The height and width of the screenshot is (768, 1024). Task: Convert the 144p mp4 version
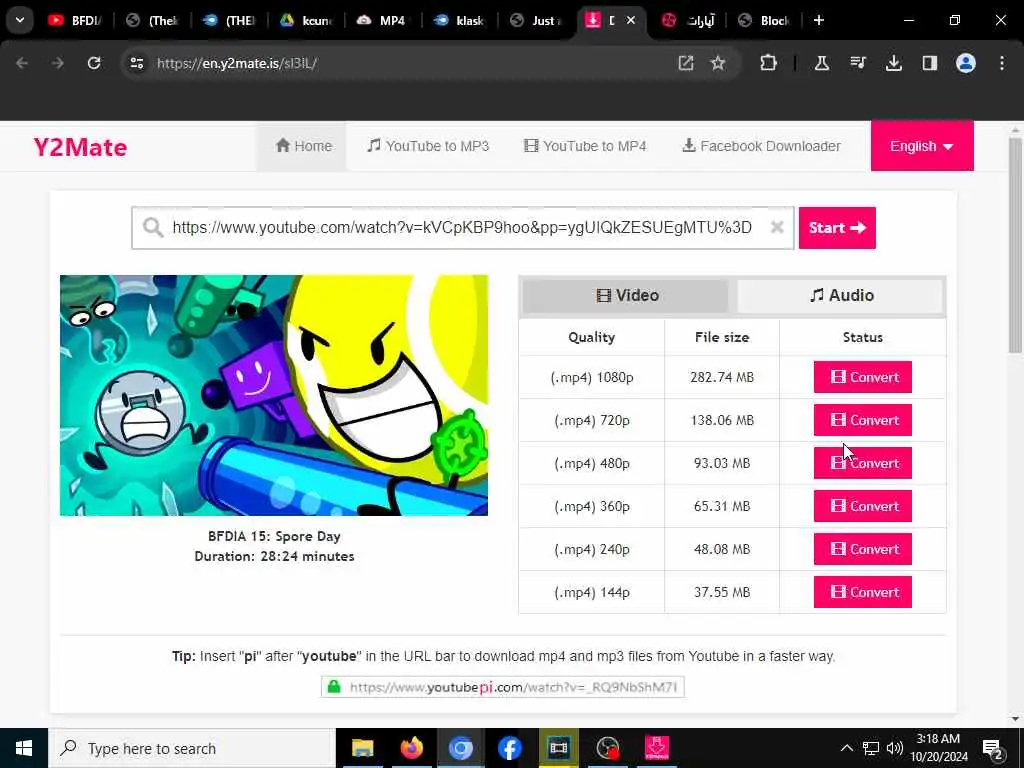click(862, 592)
